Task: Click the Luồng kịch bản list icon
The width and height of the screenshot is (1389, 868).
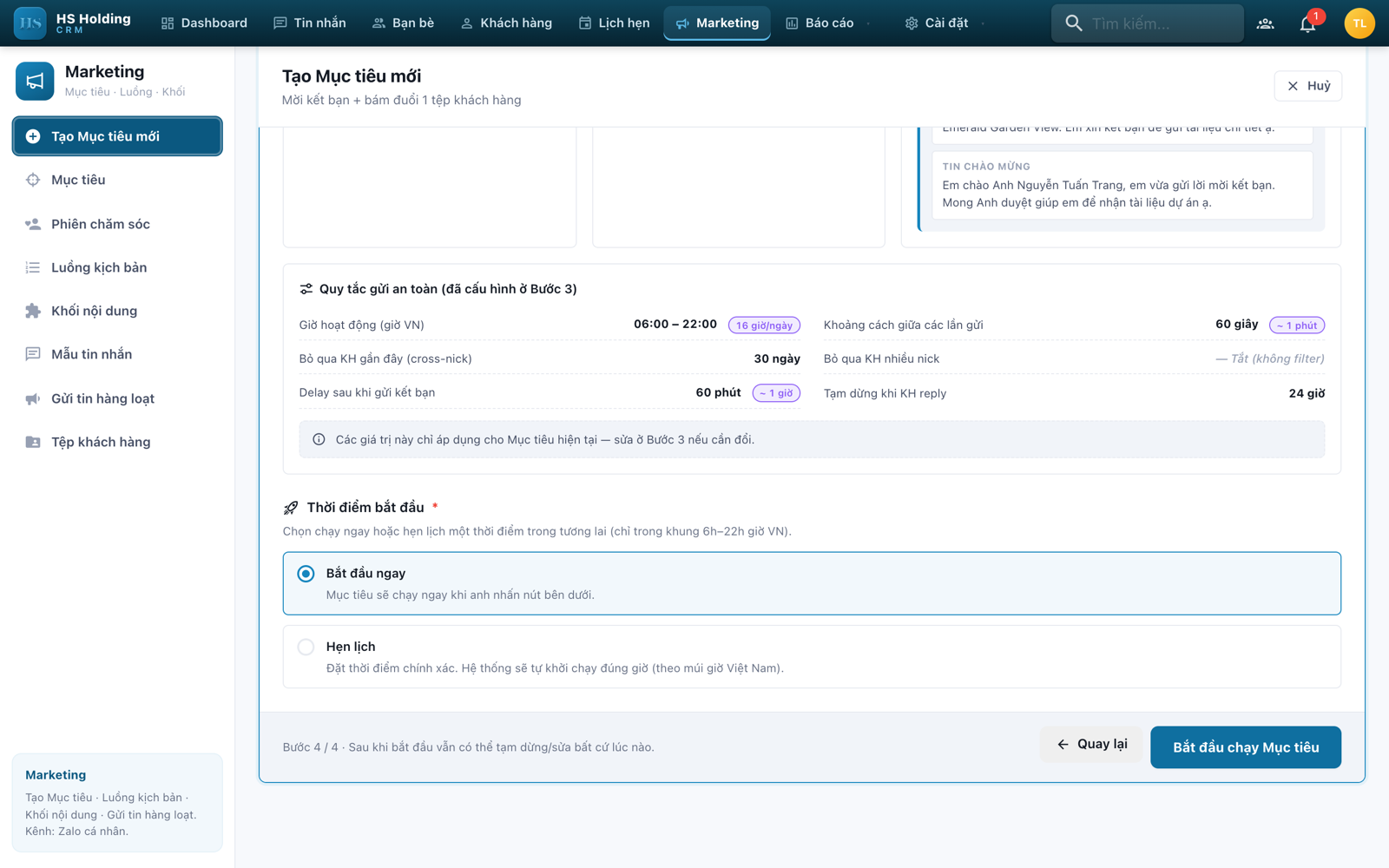Action: [33, 267]
